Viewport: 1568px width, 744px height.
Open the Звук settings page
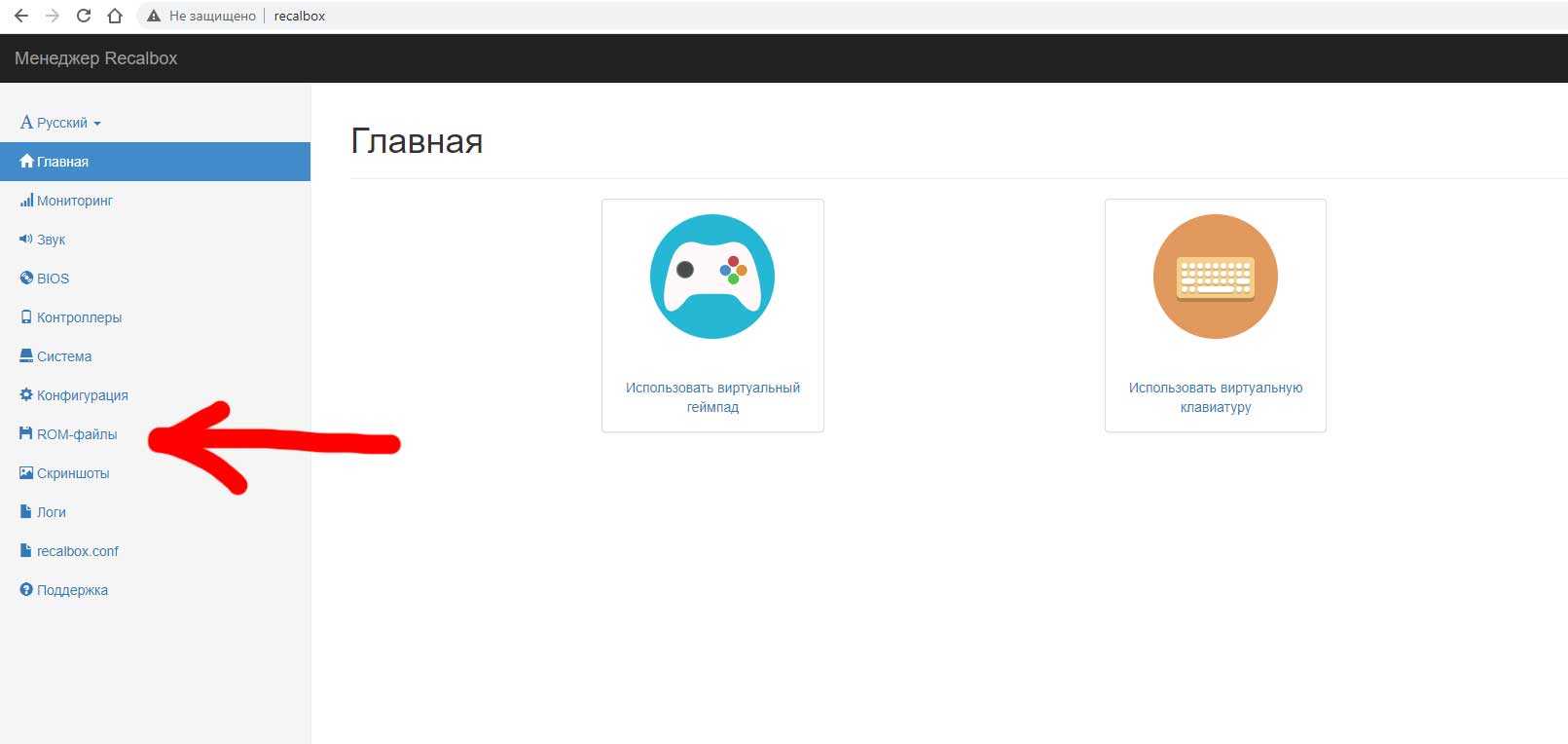coord(51,240)
